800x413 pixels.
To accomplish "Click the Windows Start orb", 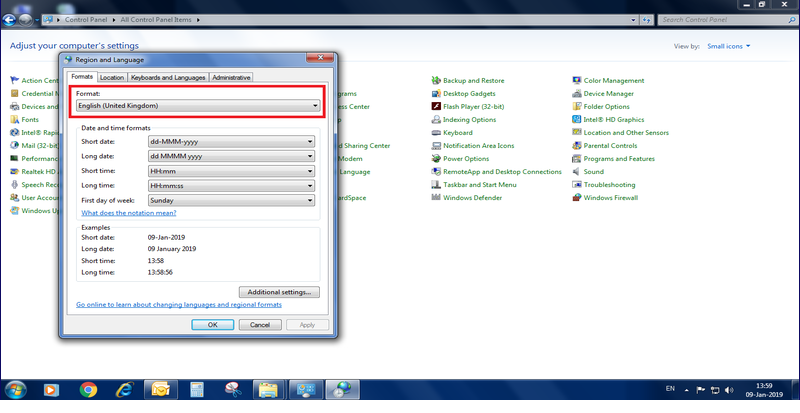I will 15,390.
